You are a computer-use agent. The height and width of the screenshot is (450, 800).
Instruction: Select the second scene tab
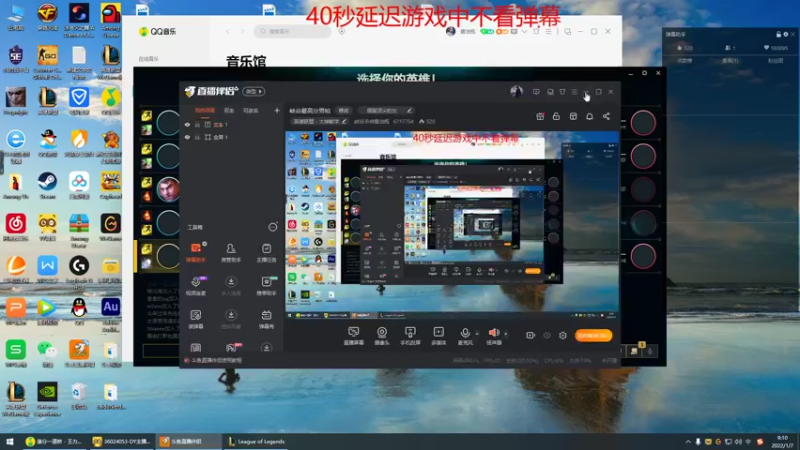[229, 110]
